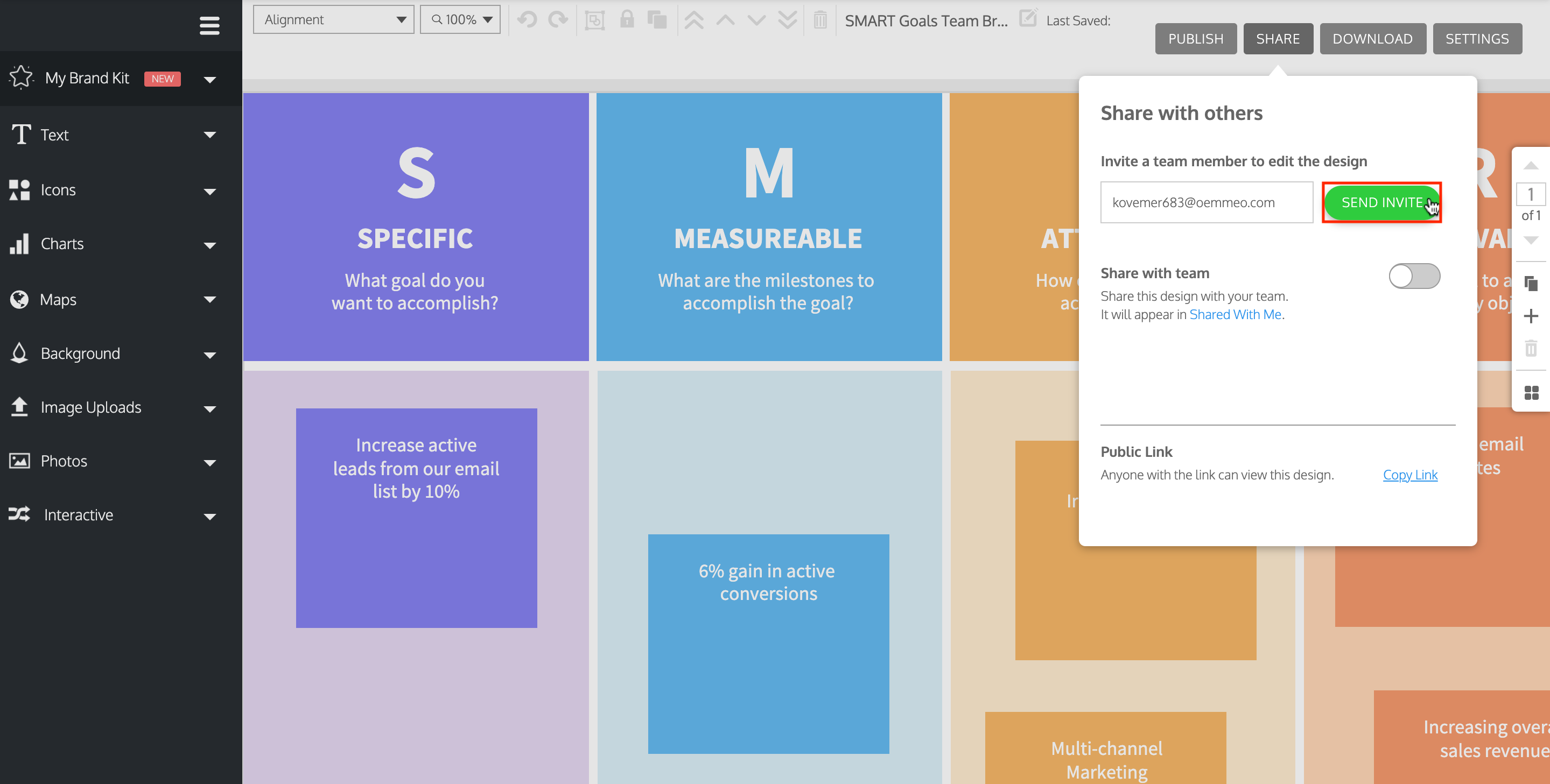Open the Shared With Me link
1550x784 pixels.
1235,314
